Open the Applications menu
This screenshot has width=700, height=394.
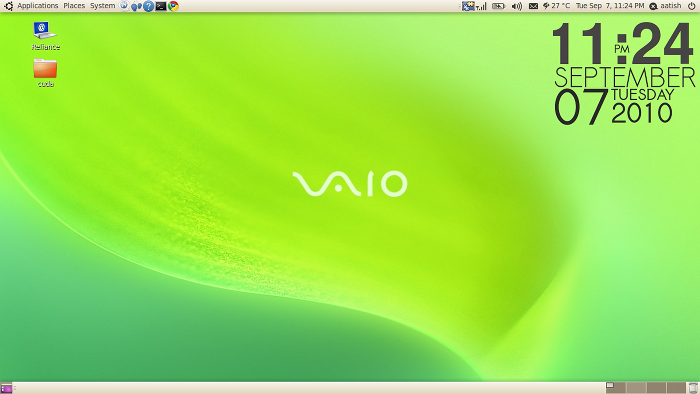point(38,6)
